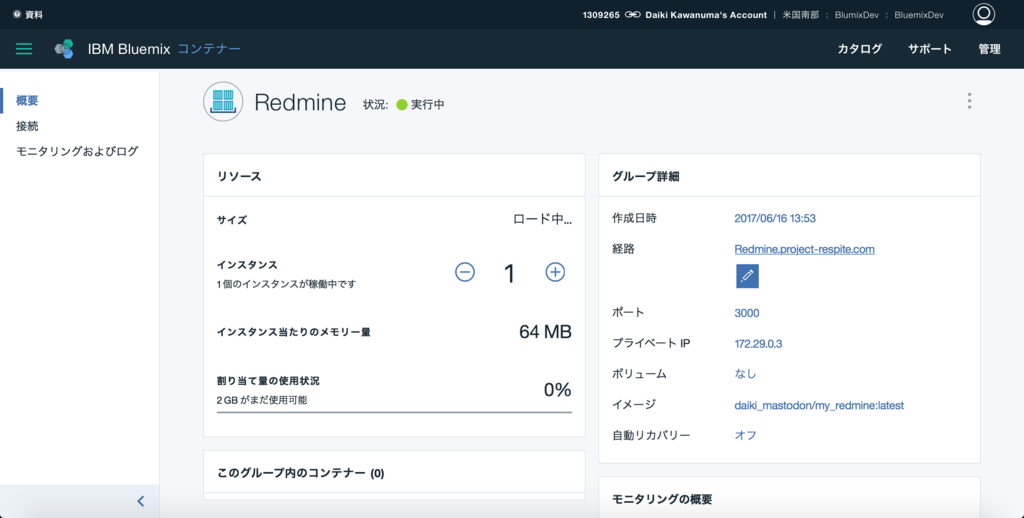
Task: Click the モニタリングの概要 heading
Action: (662, 500)
